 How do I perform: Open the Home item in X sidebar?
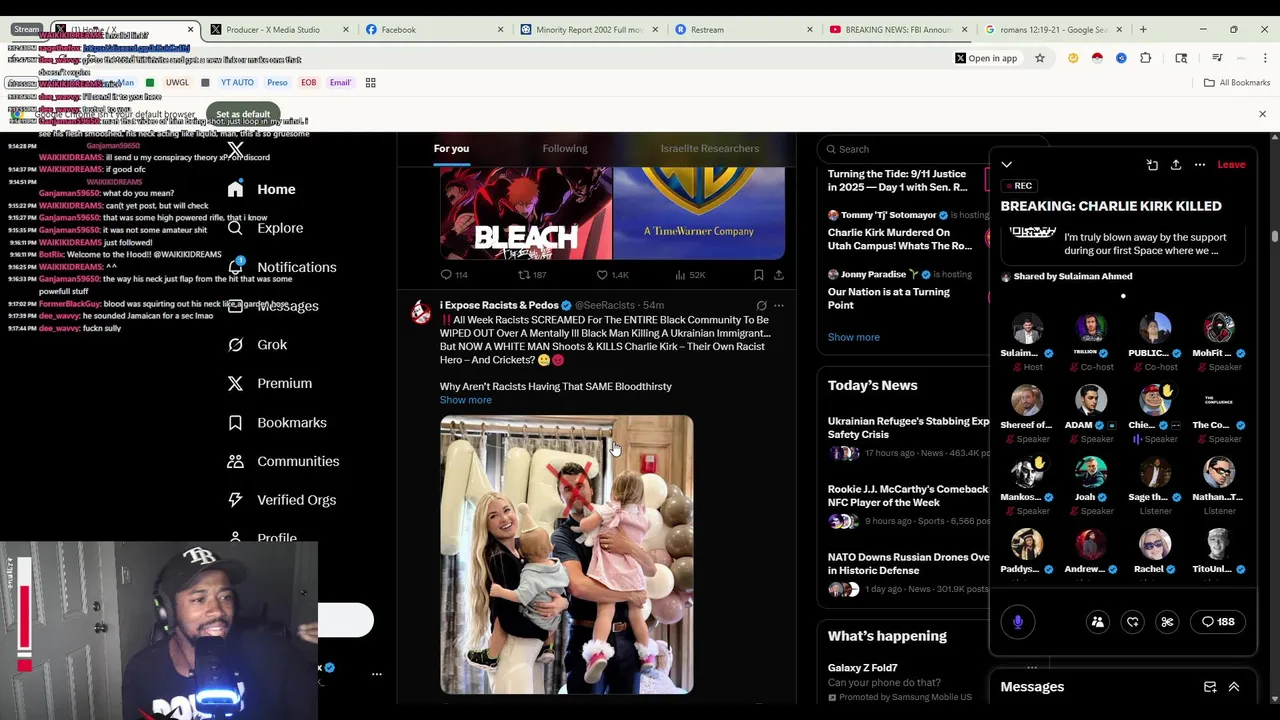[x=262, y=189]
